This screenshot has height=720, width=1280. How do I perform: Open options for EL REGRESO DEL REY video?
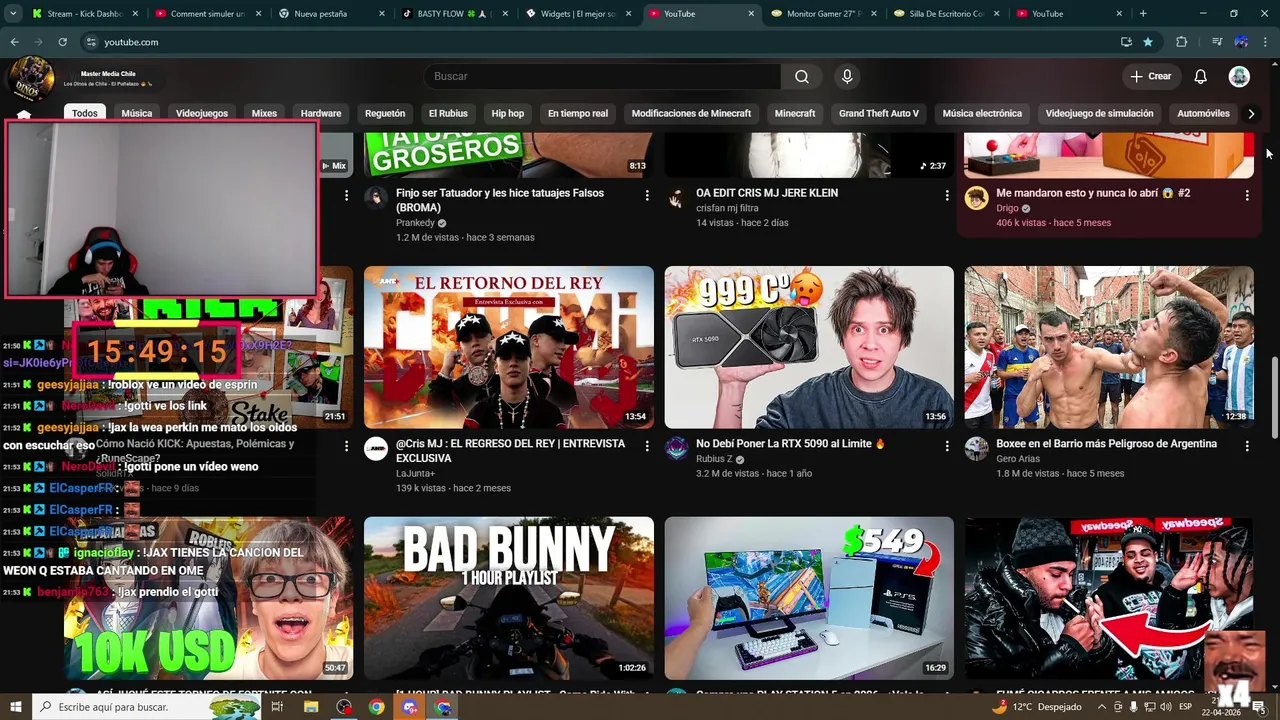647,446
